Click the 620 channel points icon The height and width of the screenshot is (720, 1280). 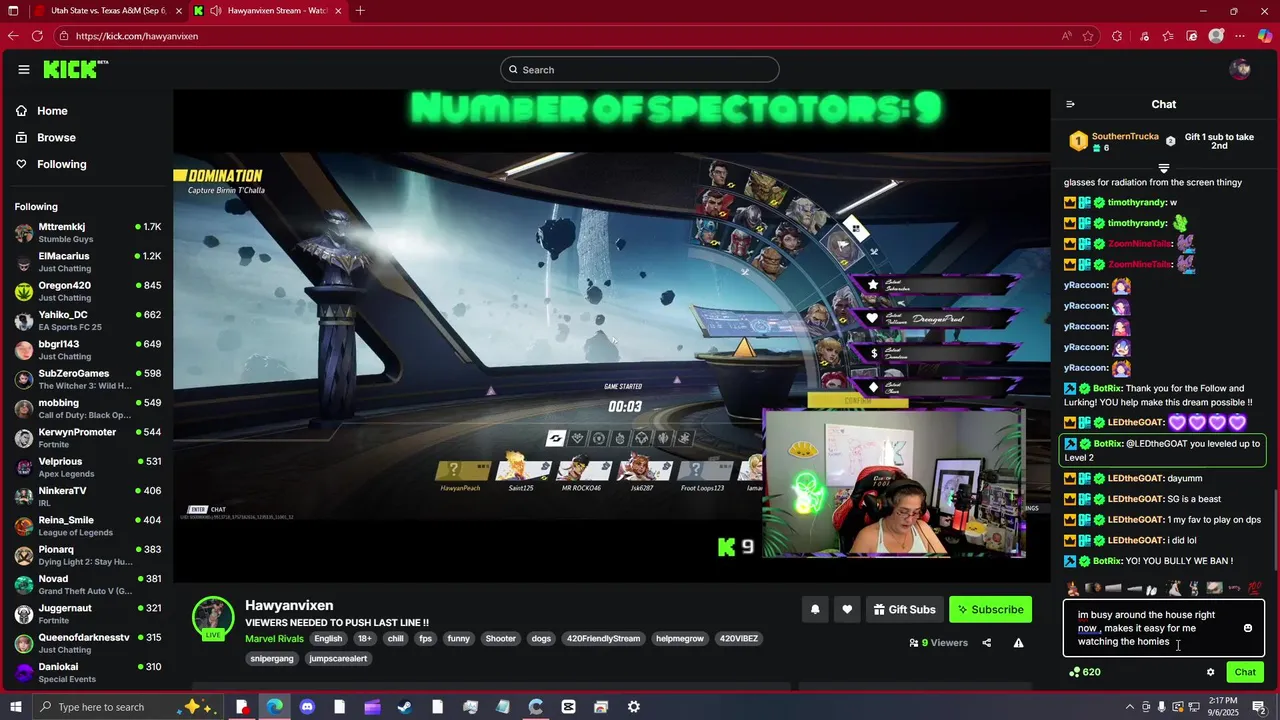click(x=1075, y=672)
